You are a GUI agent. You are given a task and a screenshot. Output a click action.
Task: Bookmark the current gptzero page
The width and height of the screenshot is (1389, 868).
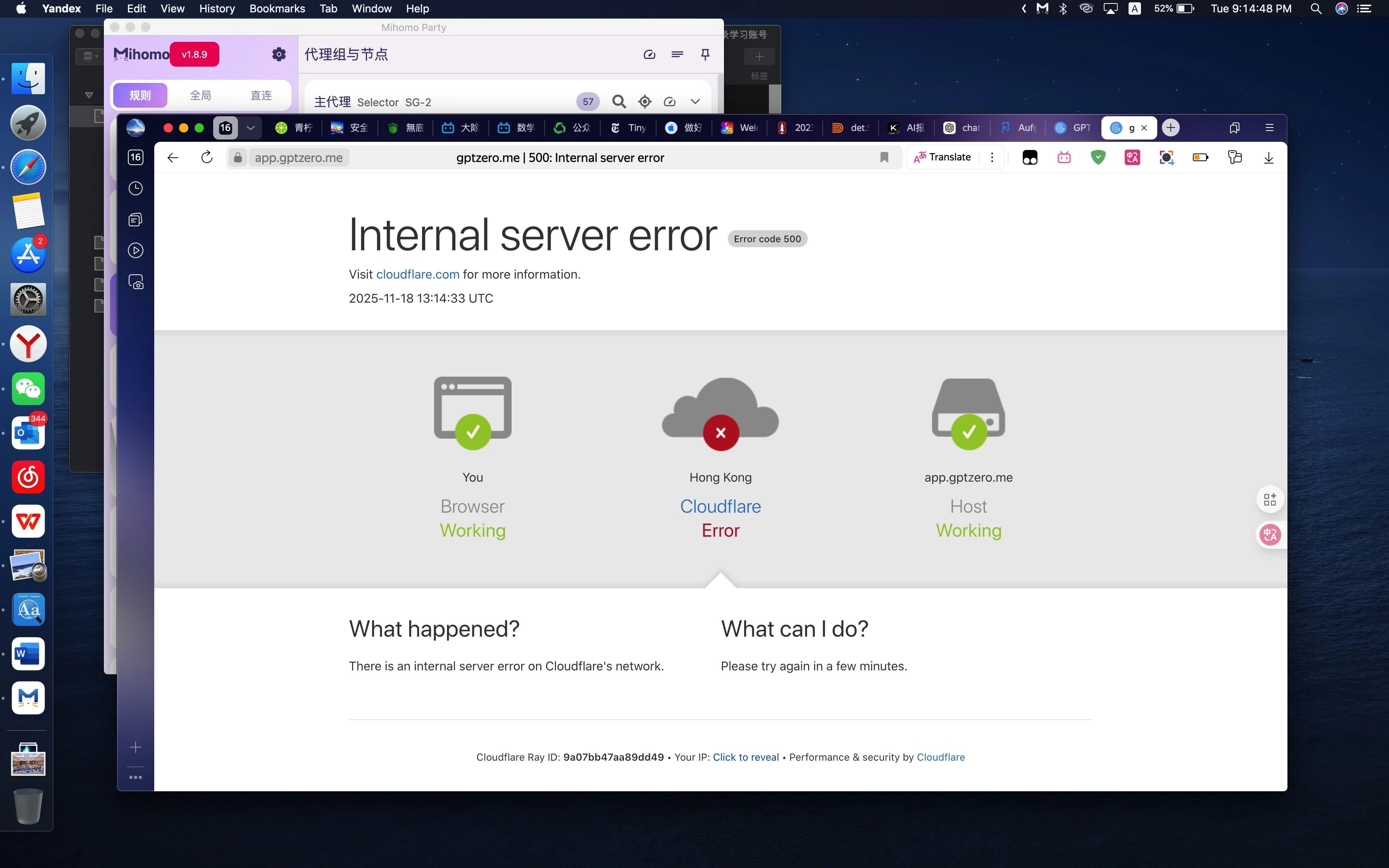(884, 157)
